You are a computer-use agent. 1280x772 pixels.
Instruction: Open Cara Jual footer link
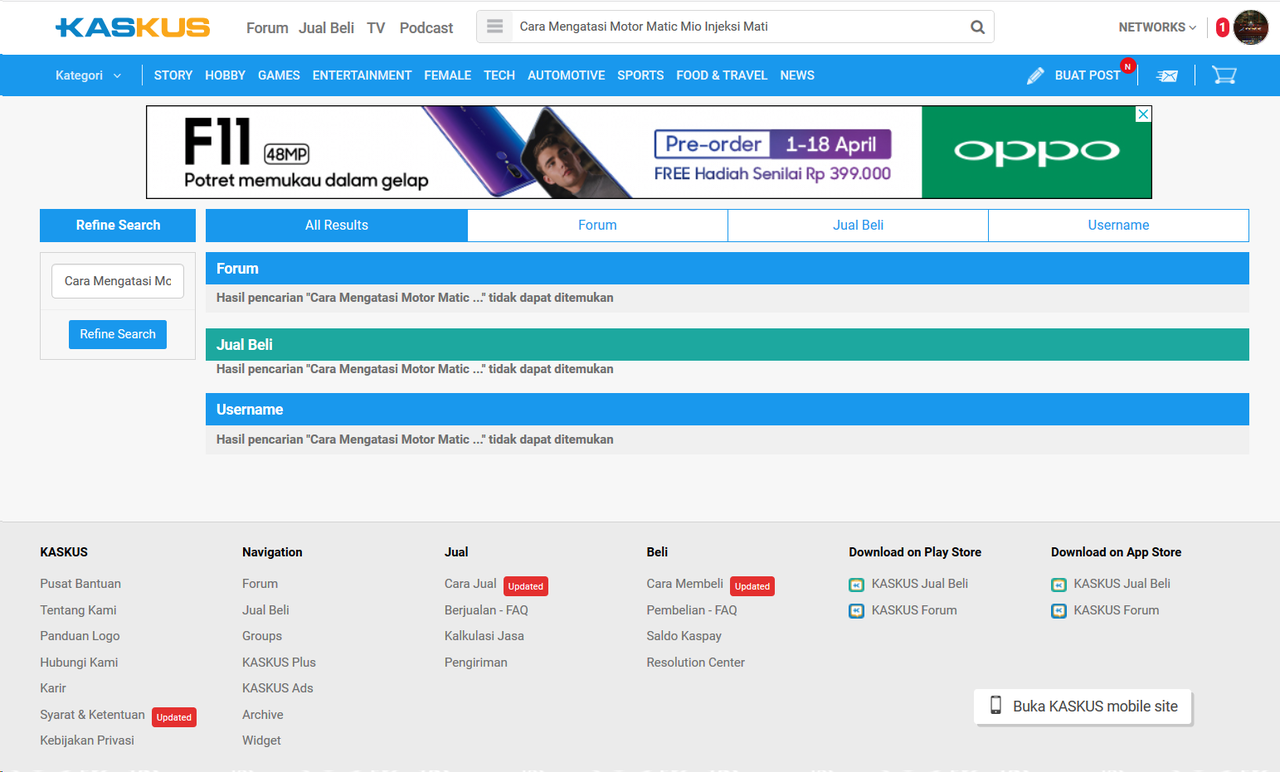tap(470, 584)
